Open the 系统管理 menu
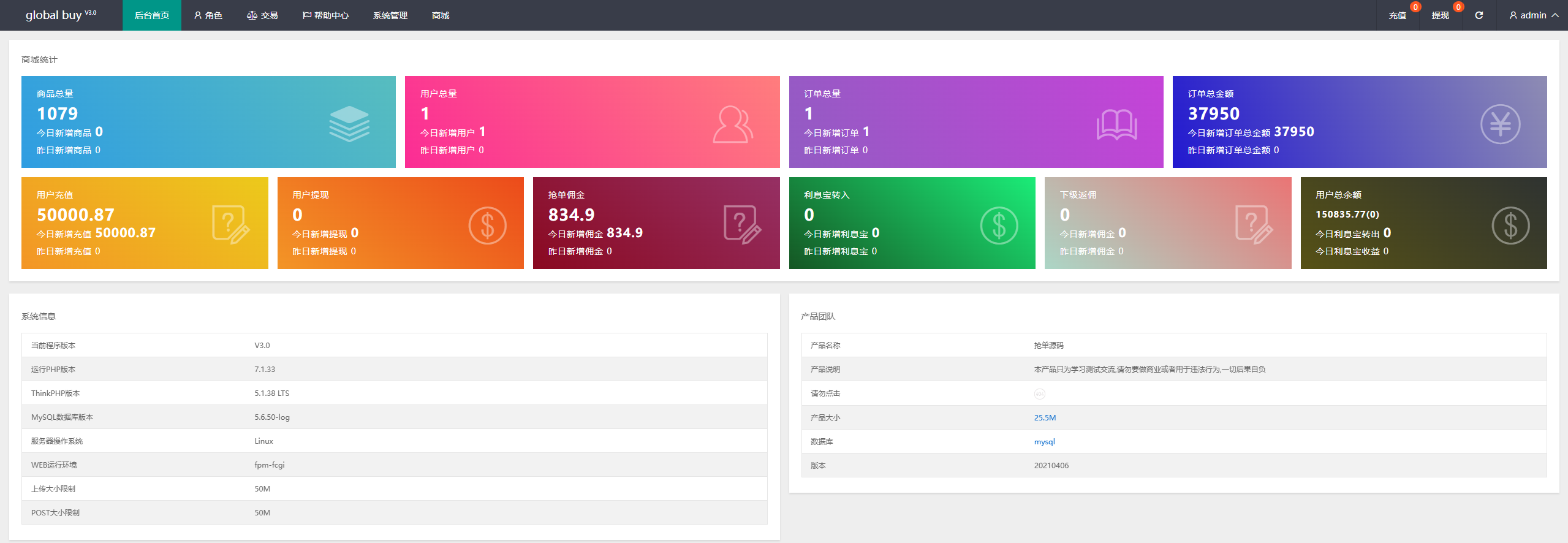 click(390, 15)
